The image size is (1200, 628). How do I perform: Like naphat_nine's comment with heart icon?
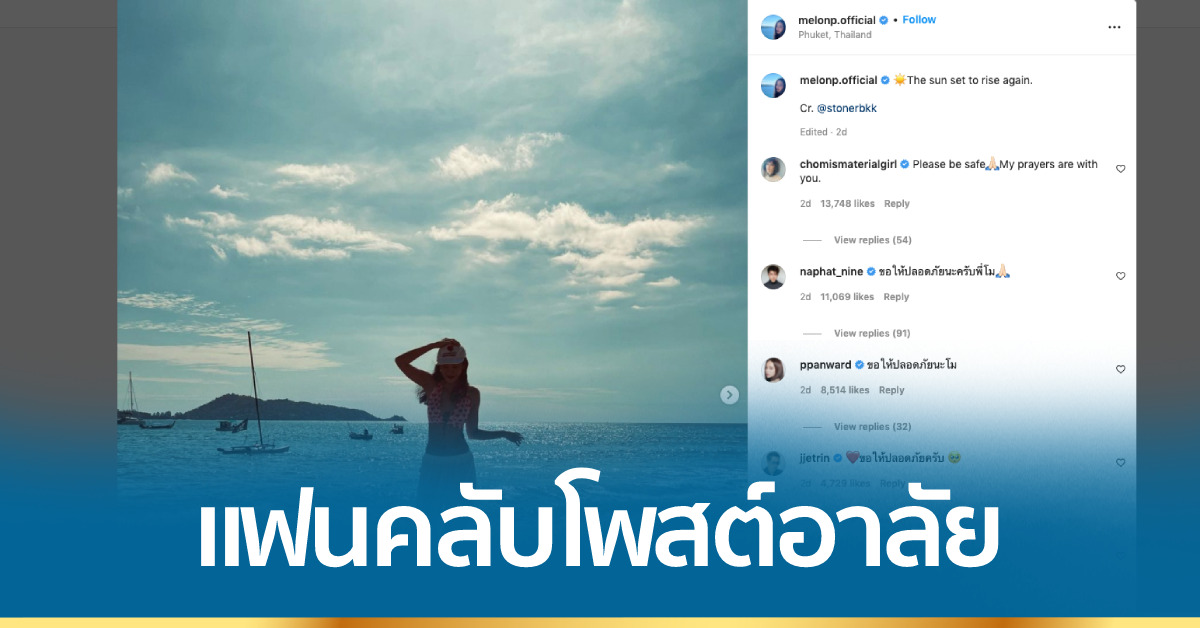point(1120,276)
